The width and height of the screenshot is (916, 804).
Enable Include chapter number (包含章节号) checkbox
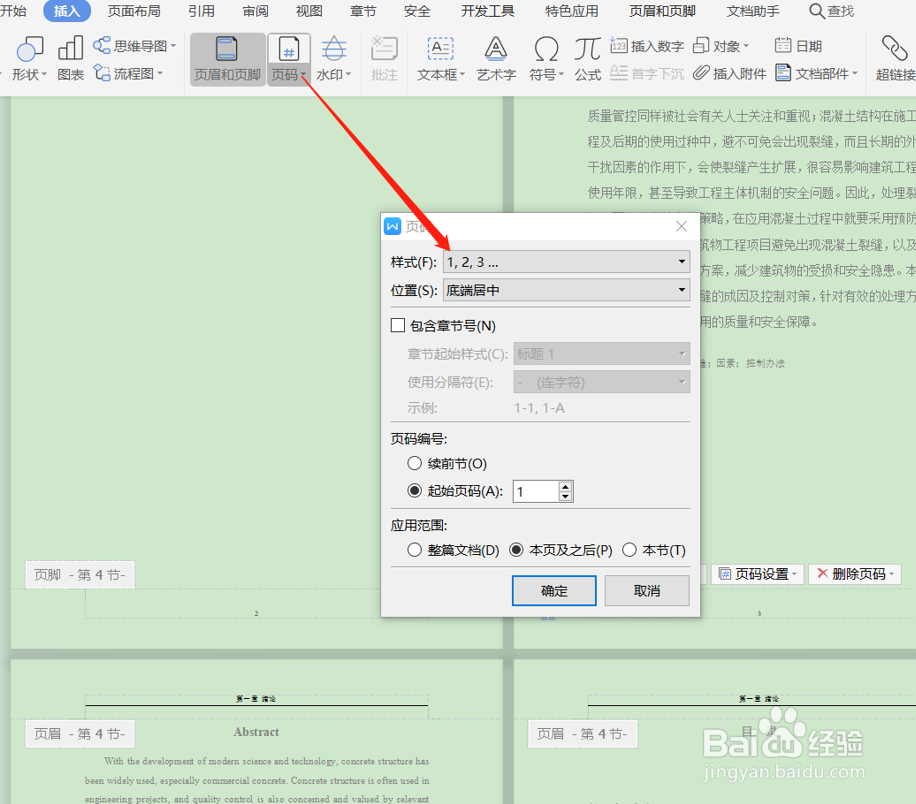coord(398,325)
